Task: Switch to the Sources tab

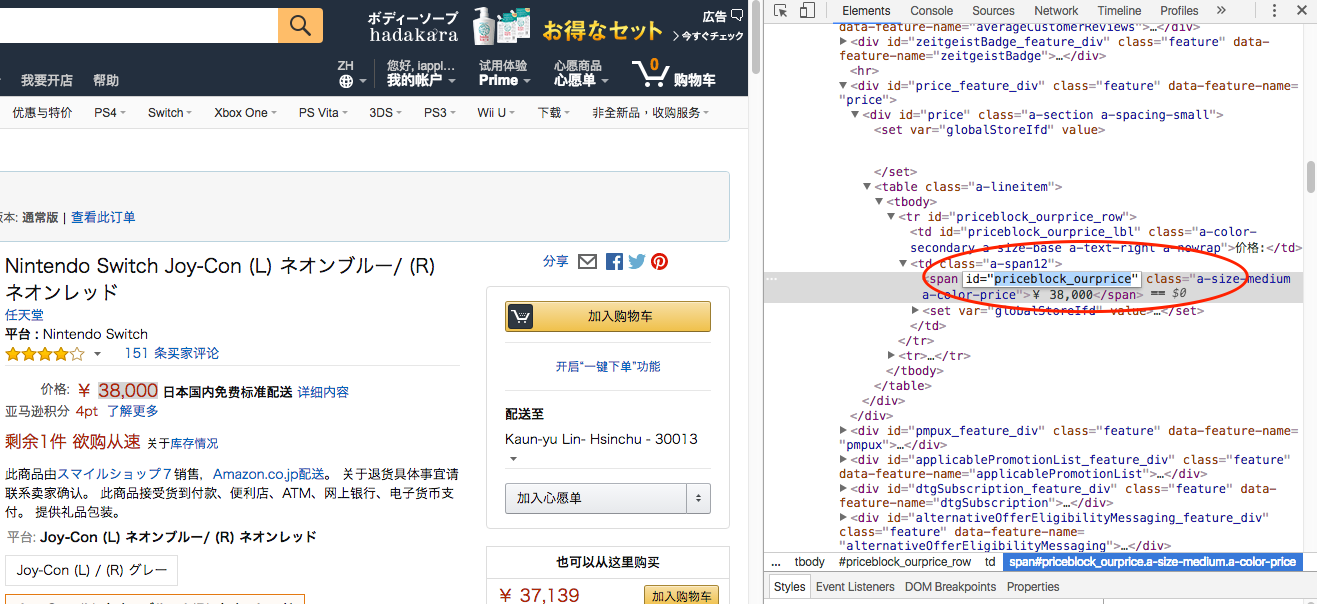Action: 993,10
